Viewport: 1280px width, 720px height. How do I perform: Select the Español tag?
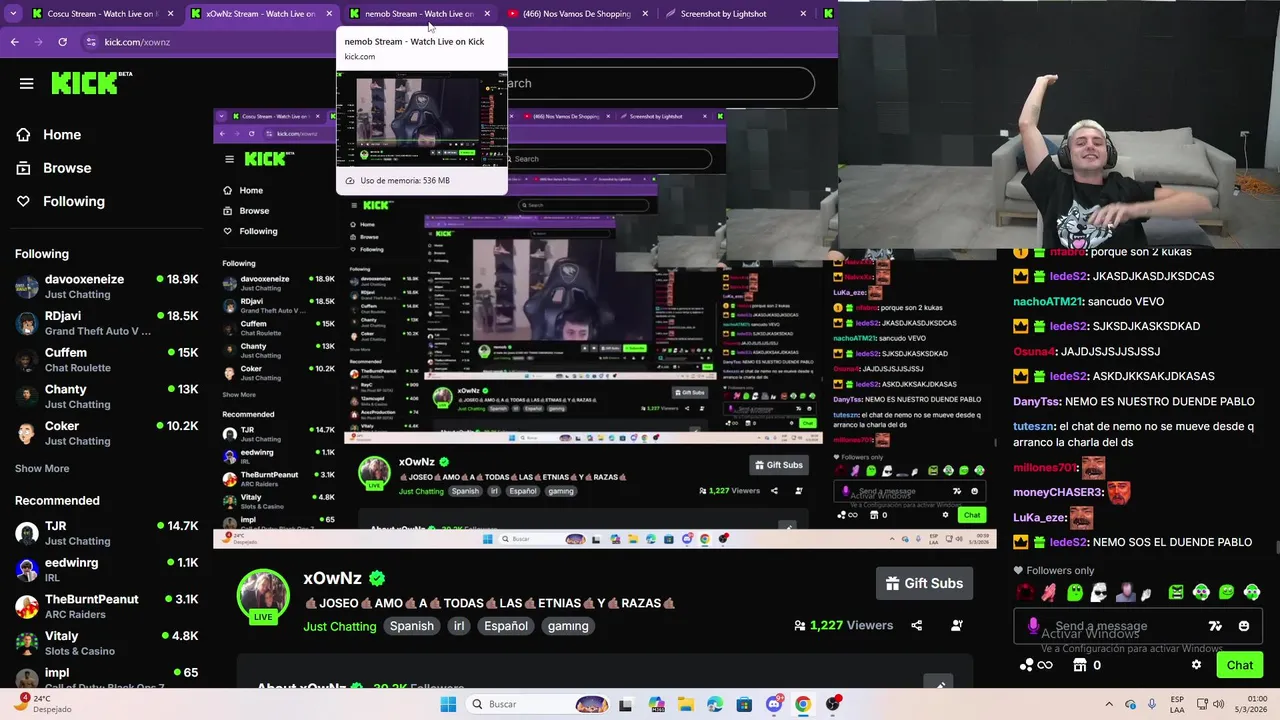(506, 626)
